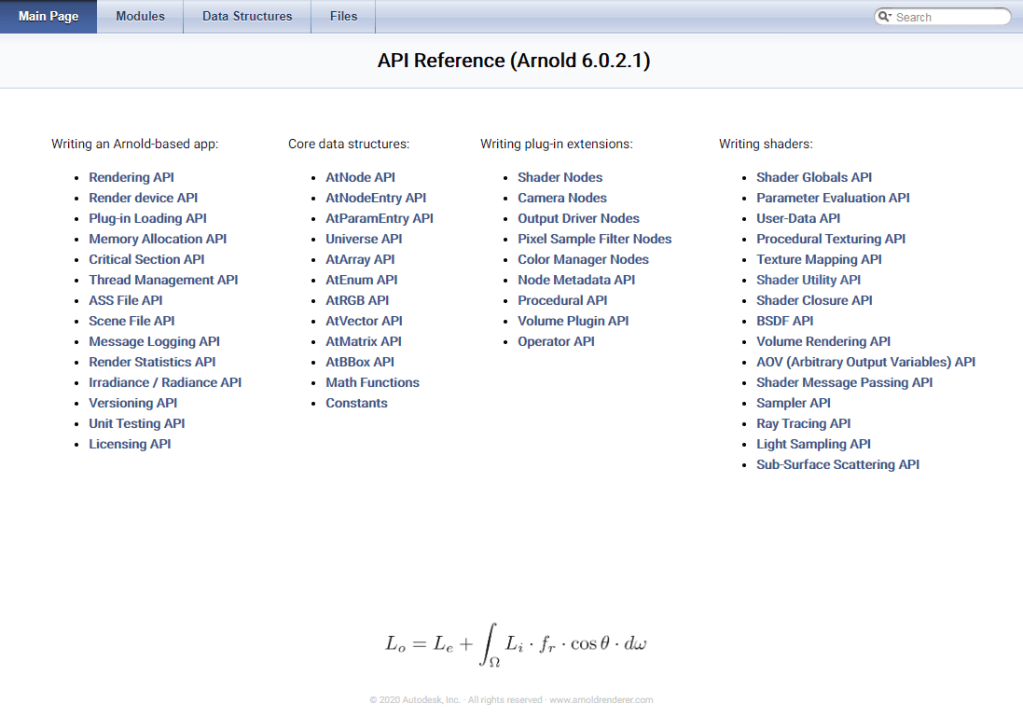The width and height of the screenshot is (1023, 717).
Task: Switch to the Data Structures tab
Action: coord(246,16)
